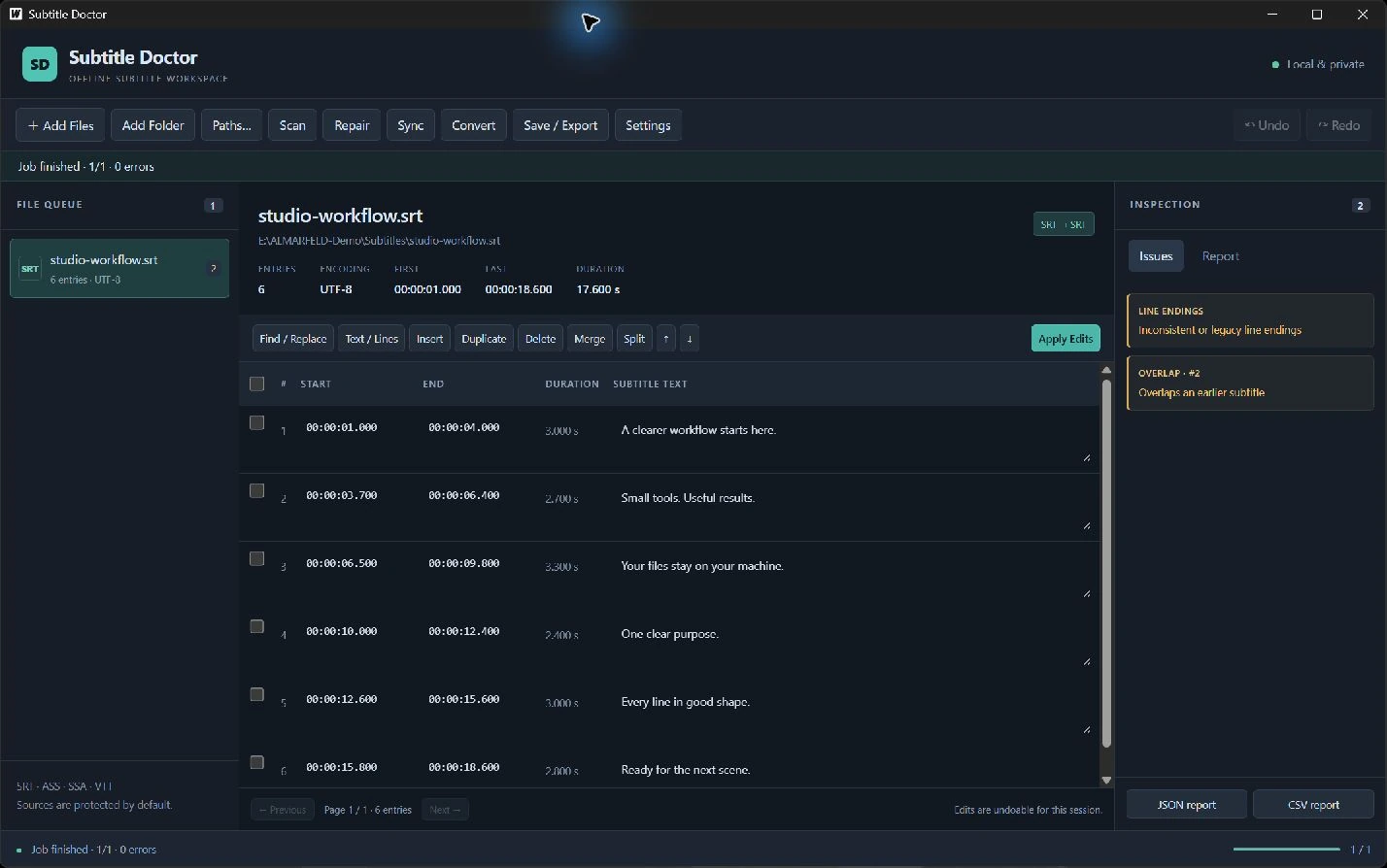The image size is (1387, 868).
Task: Click the job progress bar in the status bar
Action: pyautogui.click(x=1286, y=850)
